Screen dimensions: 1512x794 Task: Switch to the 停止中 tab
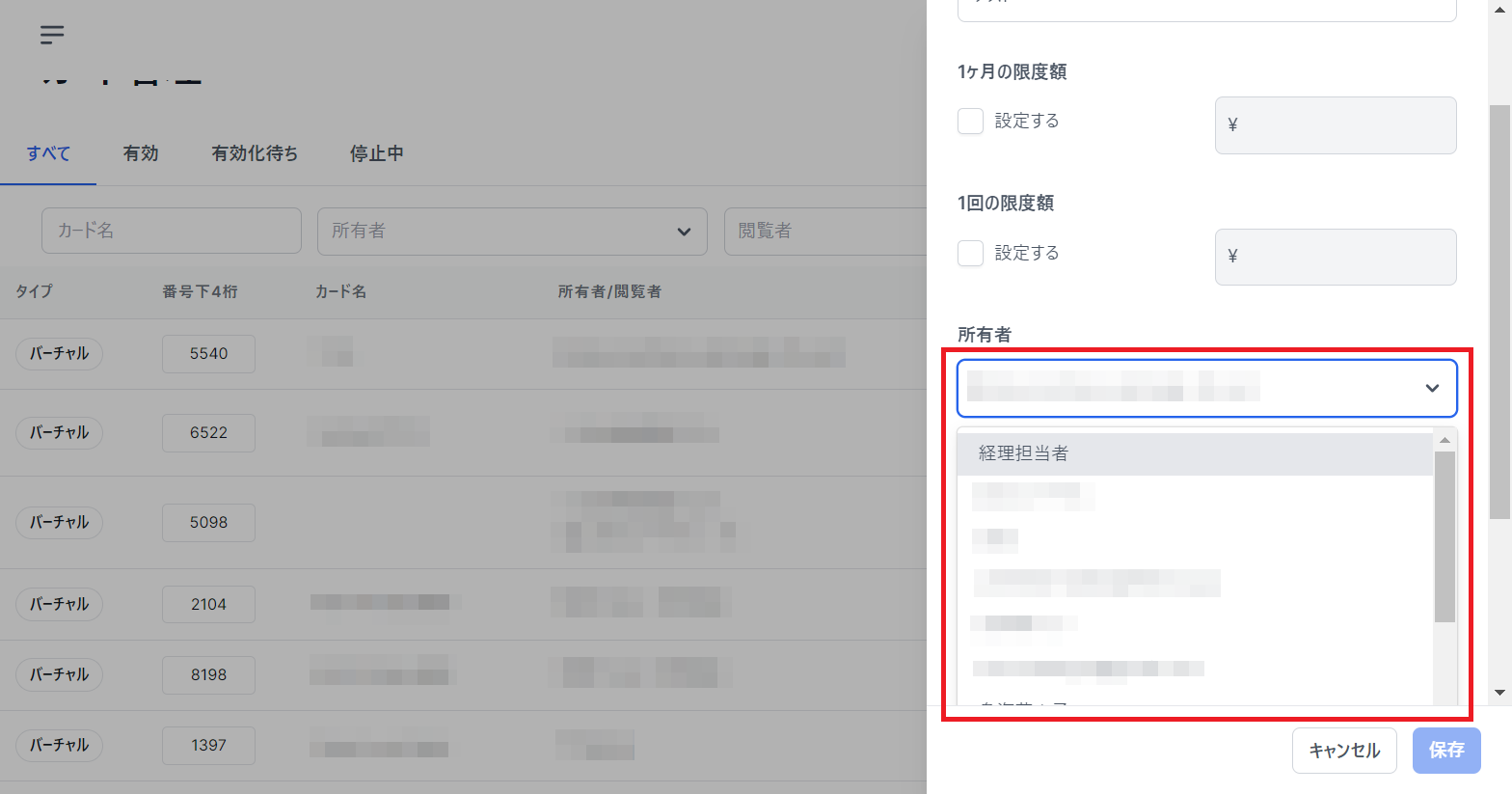point(377,153)
